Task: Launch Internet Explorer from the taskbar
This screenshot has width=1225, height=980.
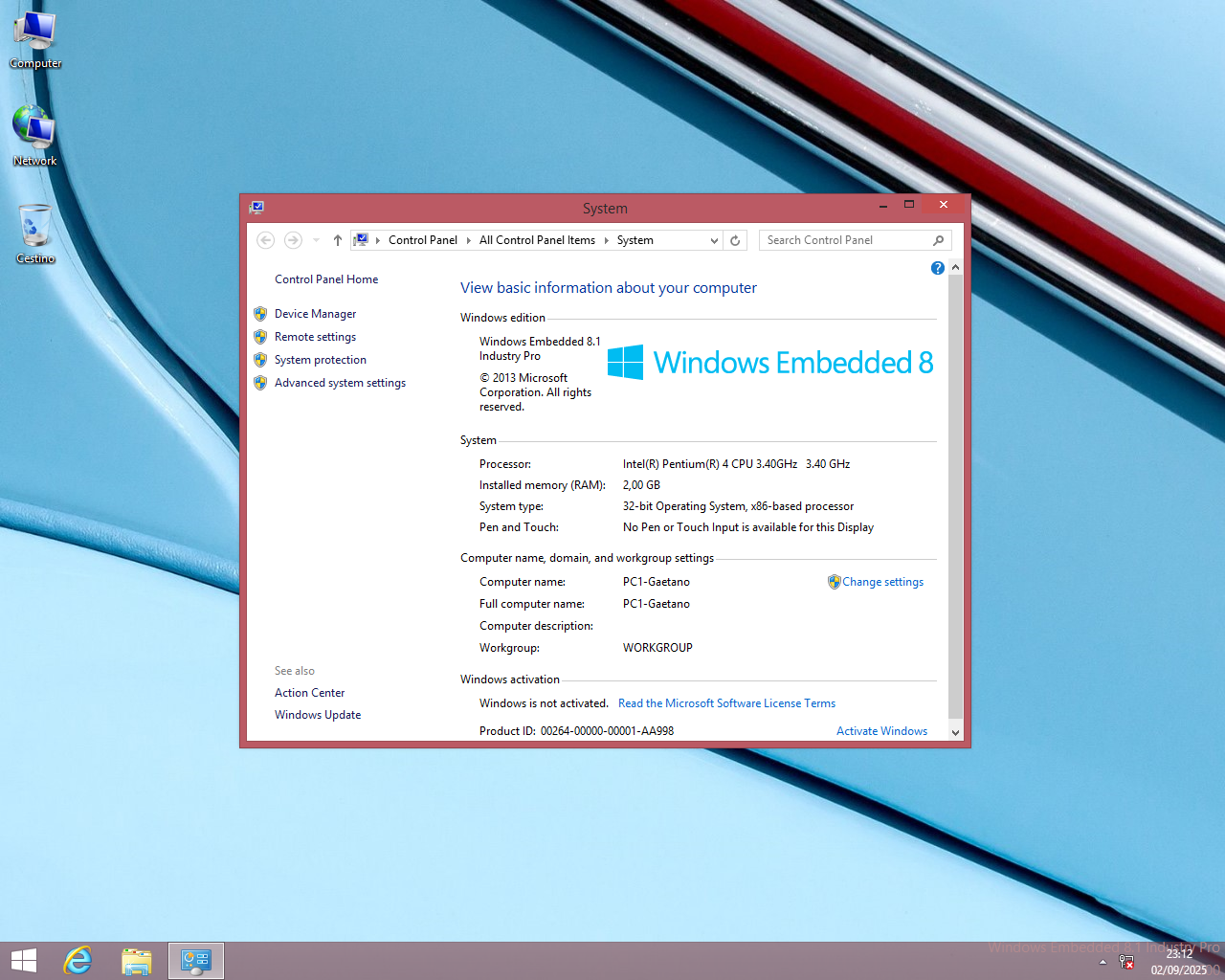Action: tap(78, 961)
